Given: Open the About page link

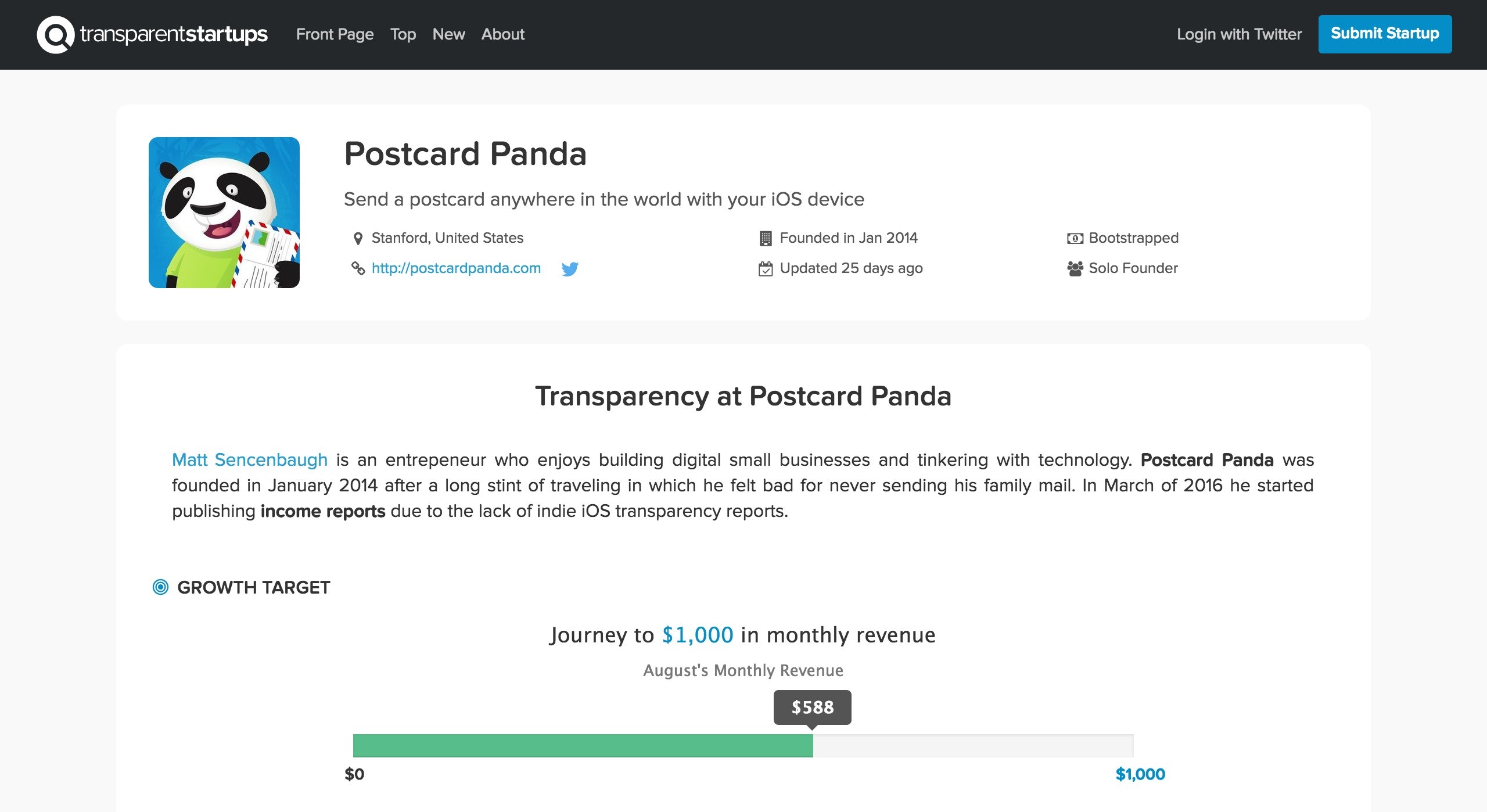Looking at the screenshot, I should click(x=502, y=34).
